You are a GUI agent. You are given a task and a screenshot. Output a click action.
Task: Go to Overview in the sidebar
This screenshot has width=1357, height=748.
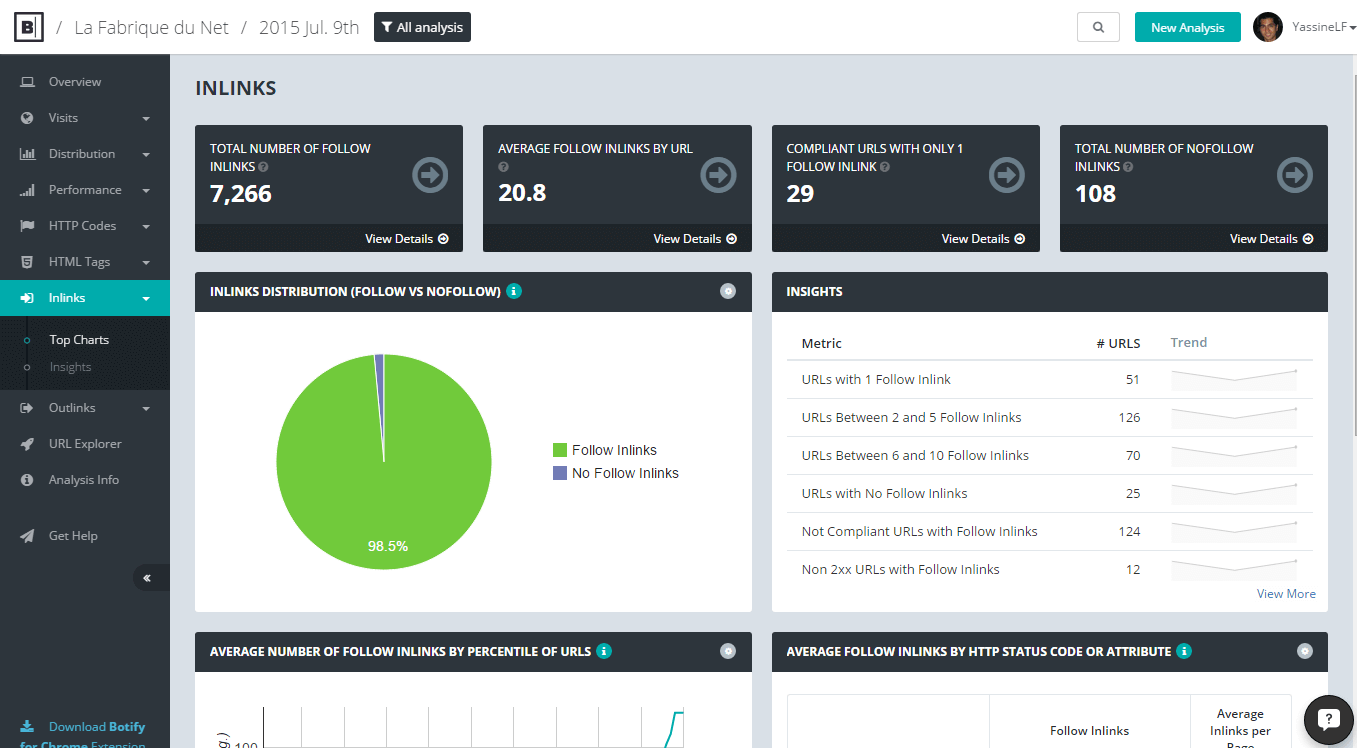[x=75, y=82]
